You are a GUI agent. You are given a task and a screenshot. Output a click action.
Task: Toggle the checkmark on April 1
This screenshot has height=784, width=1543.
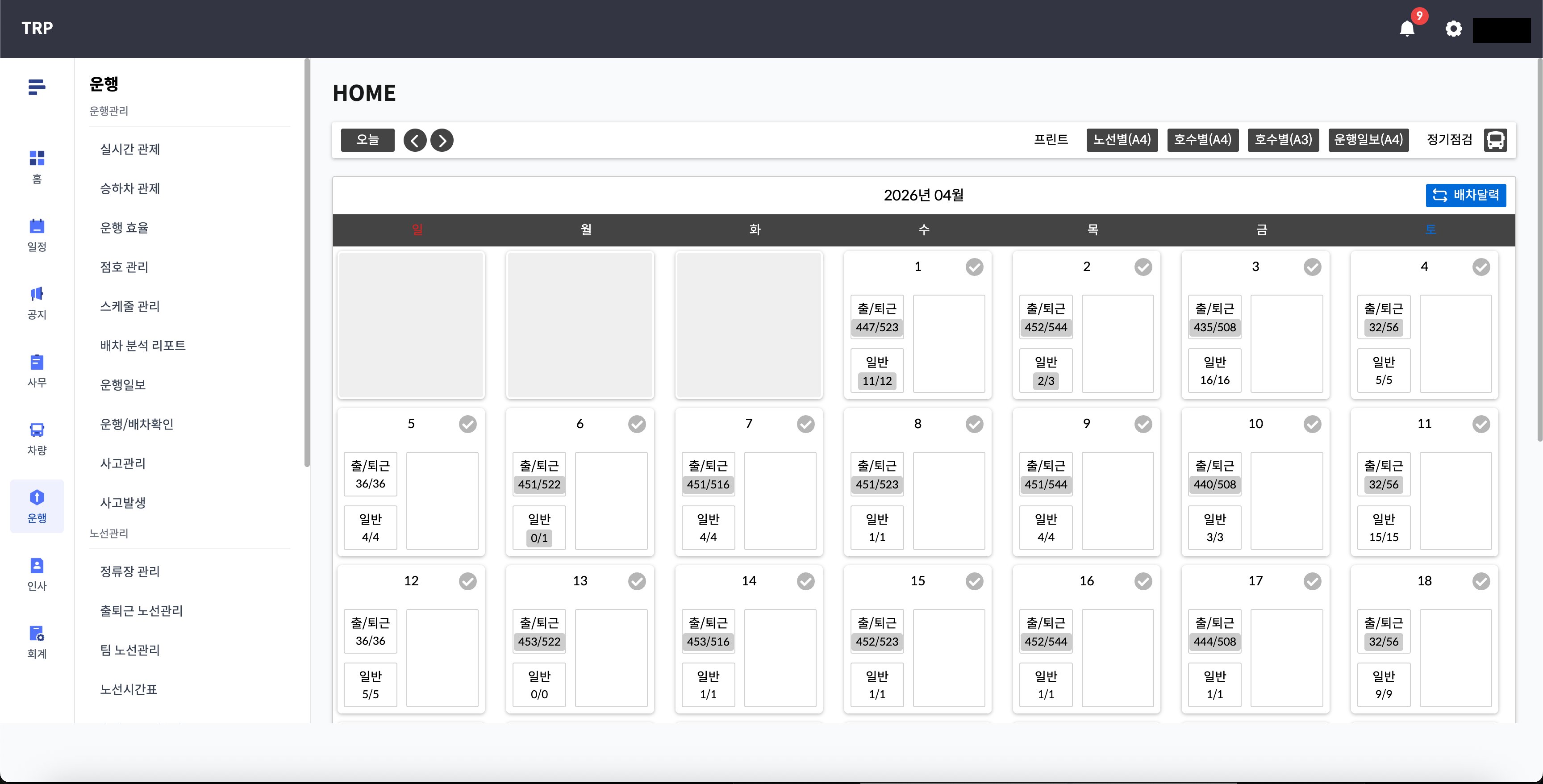(x=974, y=267)
